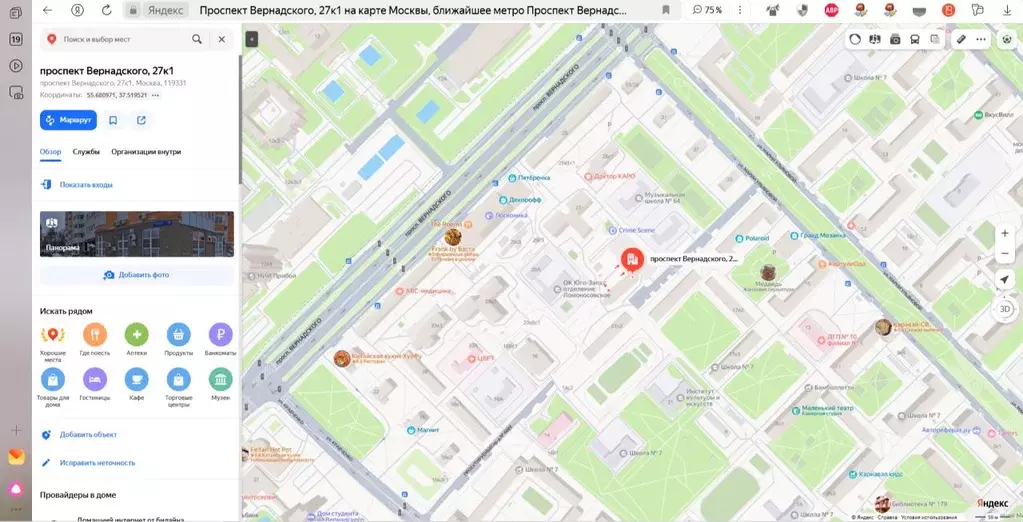Zoom out with the minus button
The image size is (1023, 522).
point(1005,253)
